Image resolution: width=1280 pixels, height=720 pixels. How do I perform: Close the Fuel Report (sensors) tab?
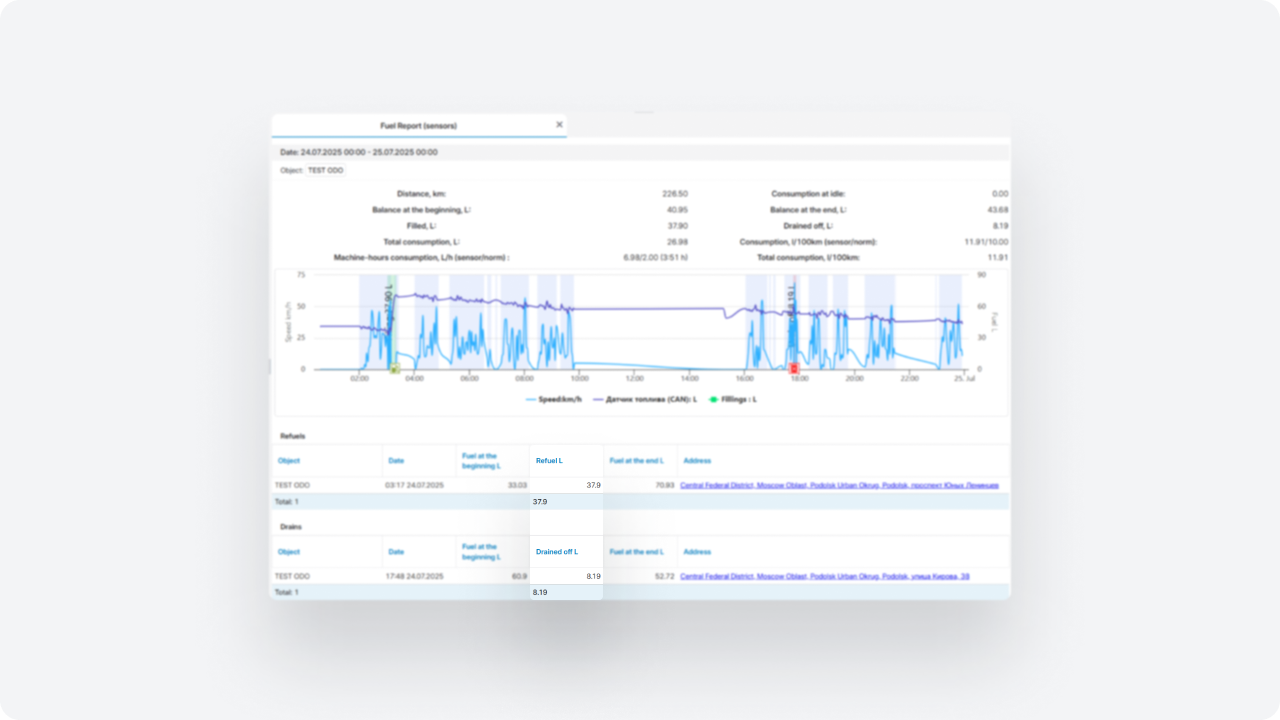tap(559, 125)
